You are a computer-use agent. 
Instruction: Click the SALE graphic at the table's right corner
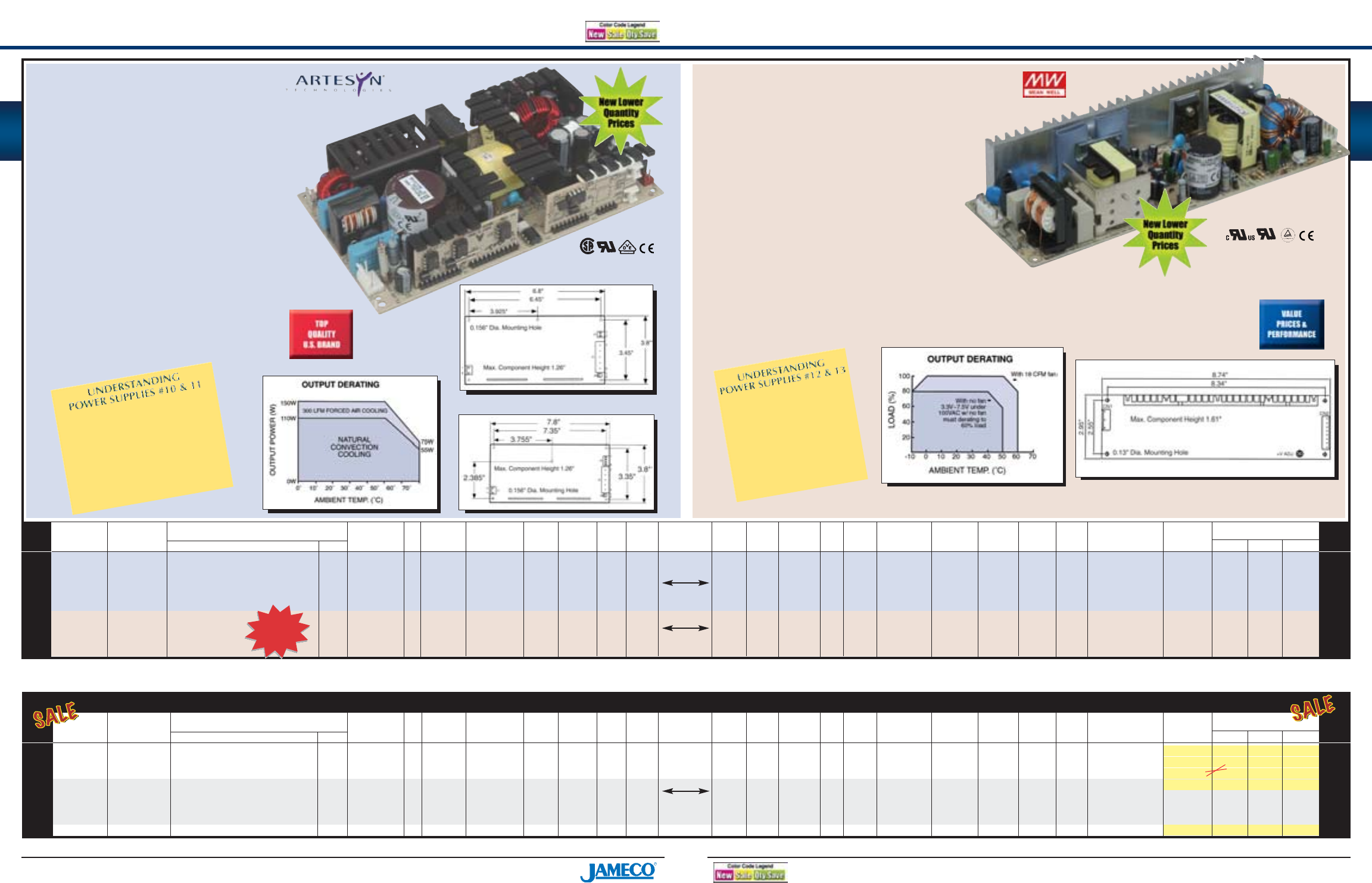coord(1312,708)
